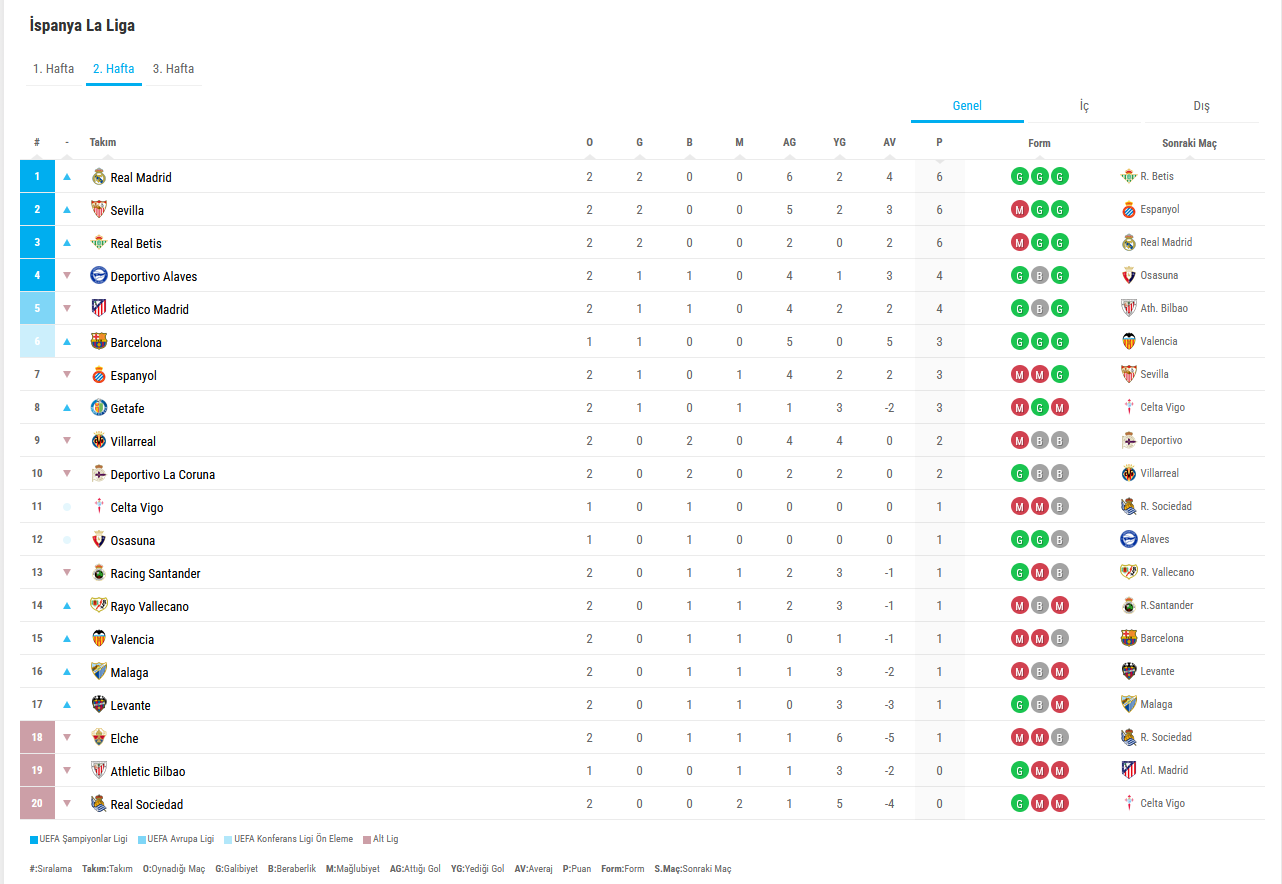The image size is (1282, 884).
Task: Click the Atletico Madrid crest in row 5
Action: click(98, 309)
